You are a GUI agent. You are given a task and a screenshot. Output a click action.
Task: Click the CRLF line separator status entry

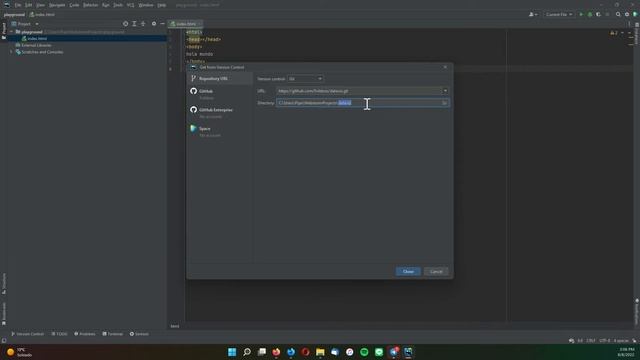591,340
